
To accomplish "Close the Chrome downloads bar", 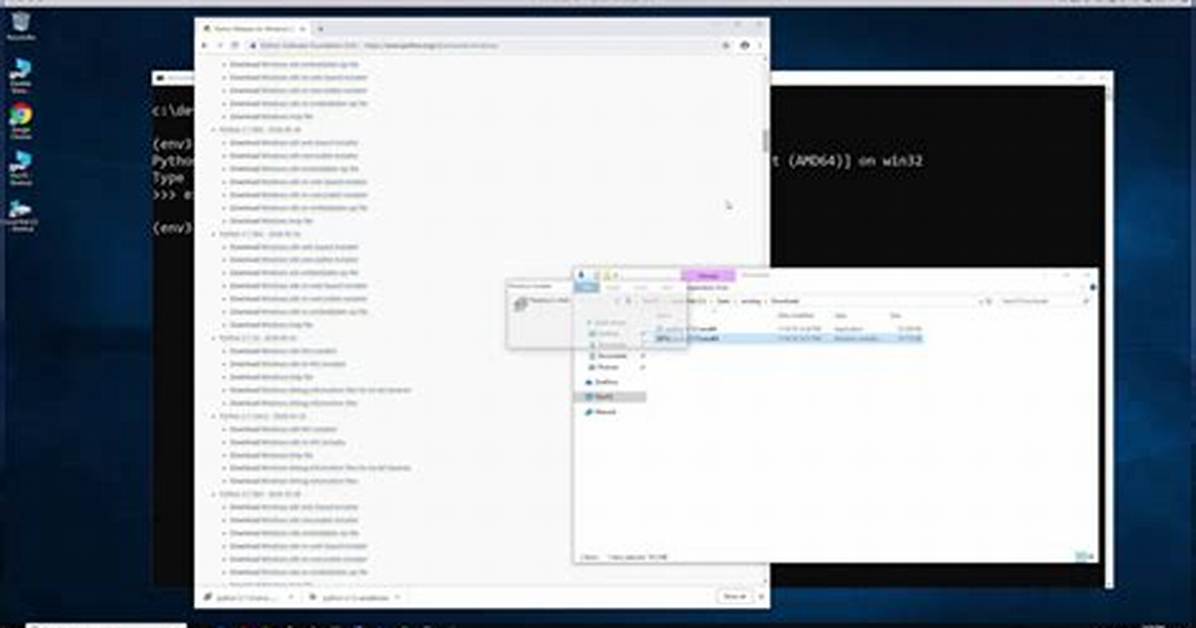I will [x=760, y=597].
